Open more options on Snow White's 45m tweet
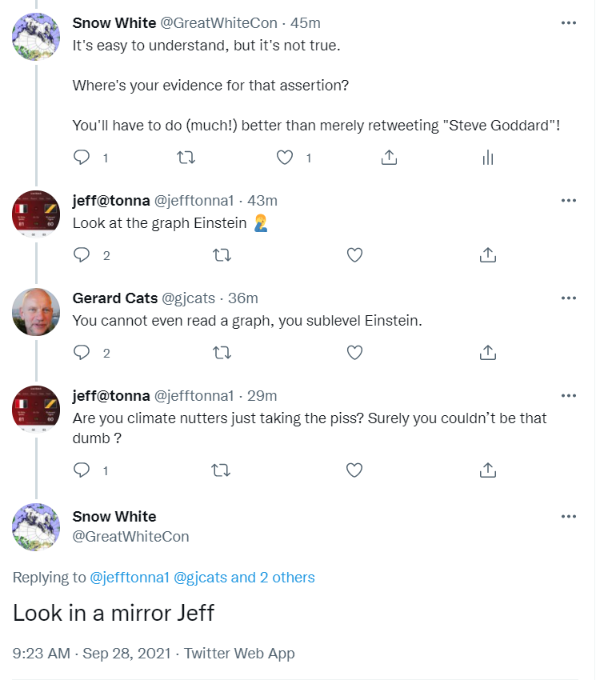Image resolution: width=596 pixels, height=680 pixels. click(x=569, y=23)
